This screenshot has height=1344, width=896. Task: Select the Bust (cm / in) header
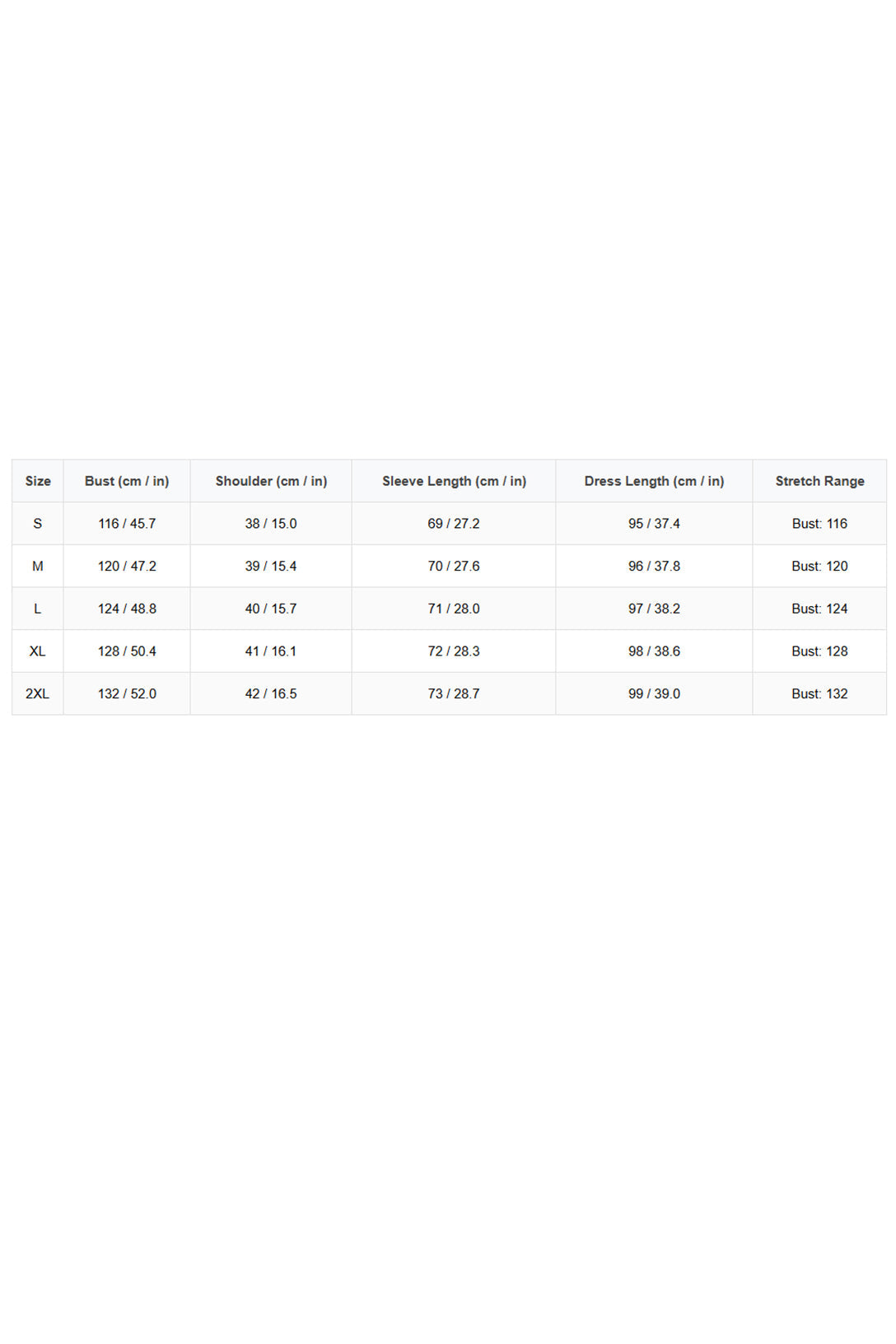click(x=127, y=481)
